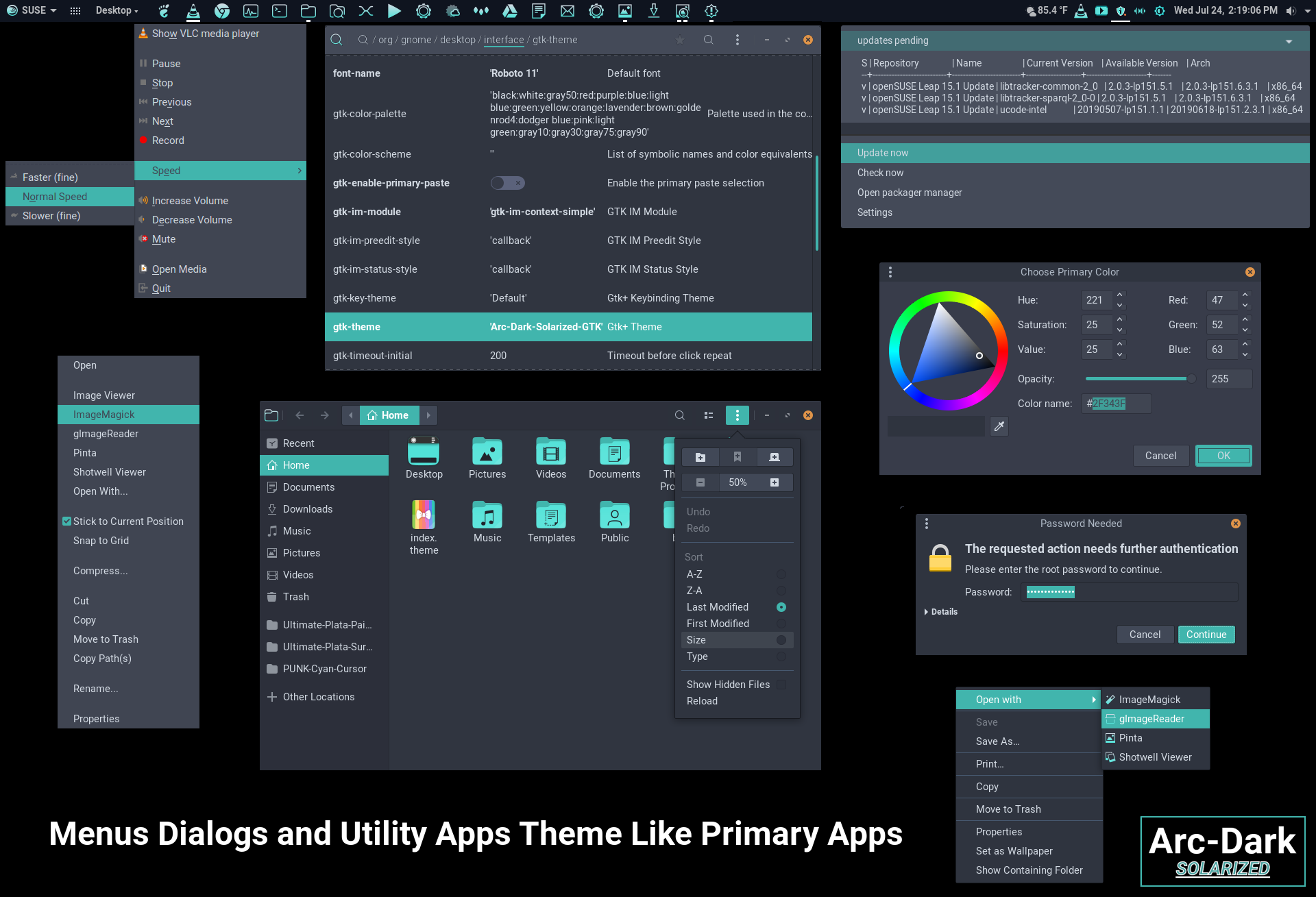This screenshot has height=897, width=1316.
Task: Click Reload in file manager popover
Action: click(x=702, y=701)
